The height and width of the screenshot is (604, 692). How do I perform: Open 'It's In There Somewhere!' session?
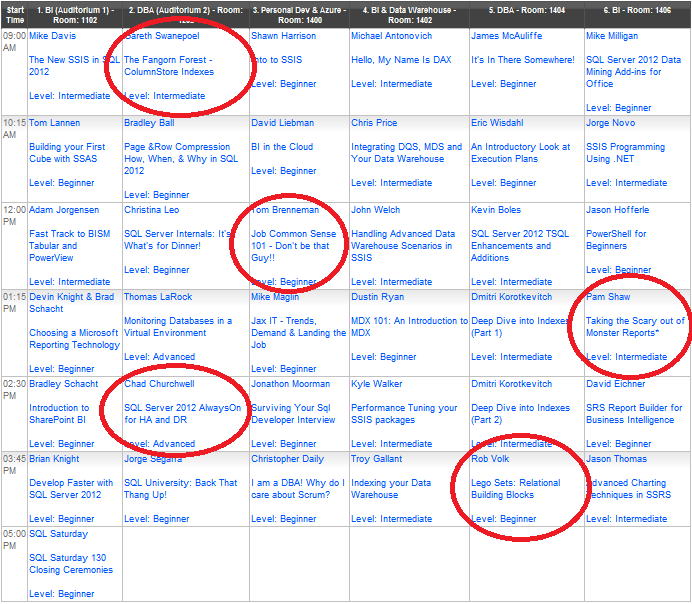[x=523, y=60]
